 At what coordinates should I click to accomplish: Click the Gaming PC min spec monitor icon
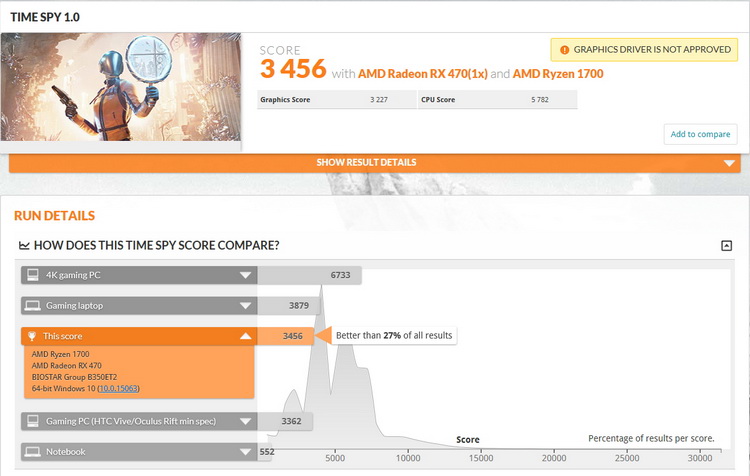pyautogui.click(x=33, y=421)
